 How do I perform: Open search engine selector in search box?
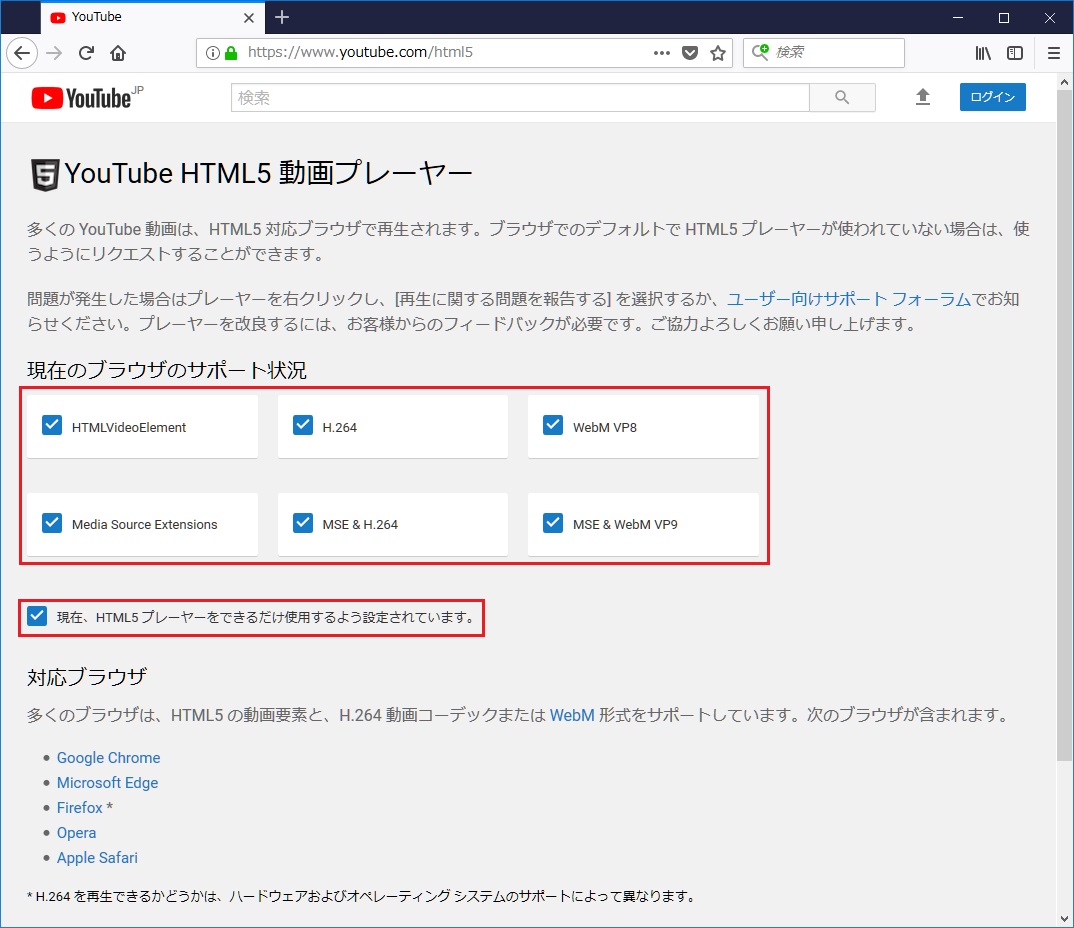pyautogui.click(x=762, y=52)
